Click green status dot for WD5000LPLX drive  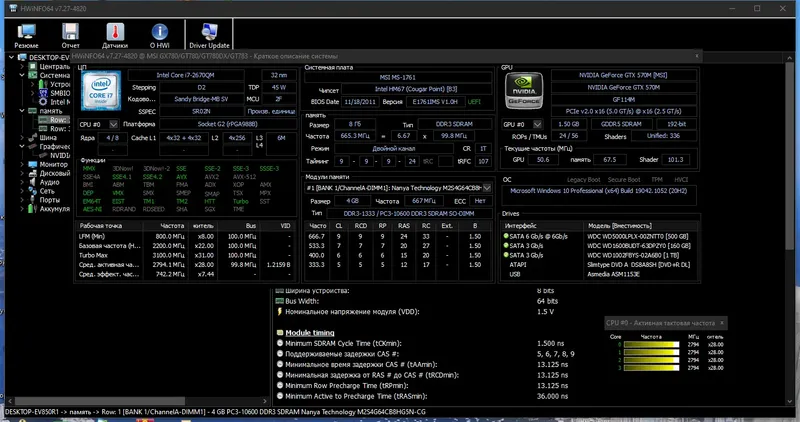pos(506,236)
